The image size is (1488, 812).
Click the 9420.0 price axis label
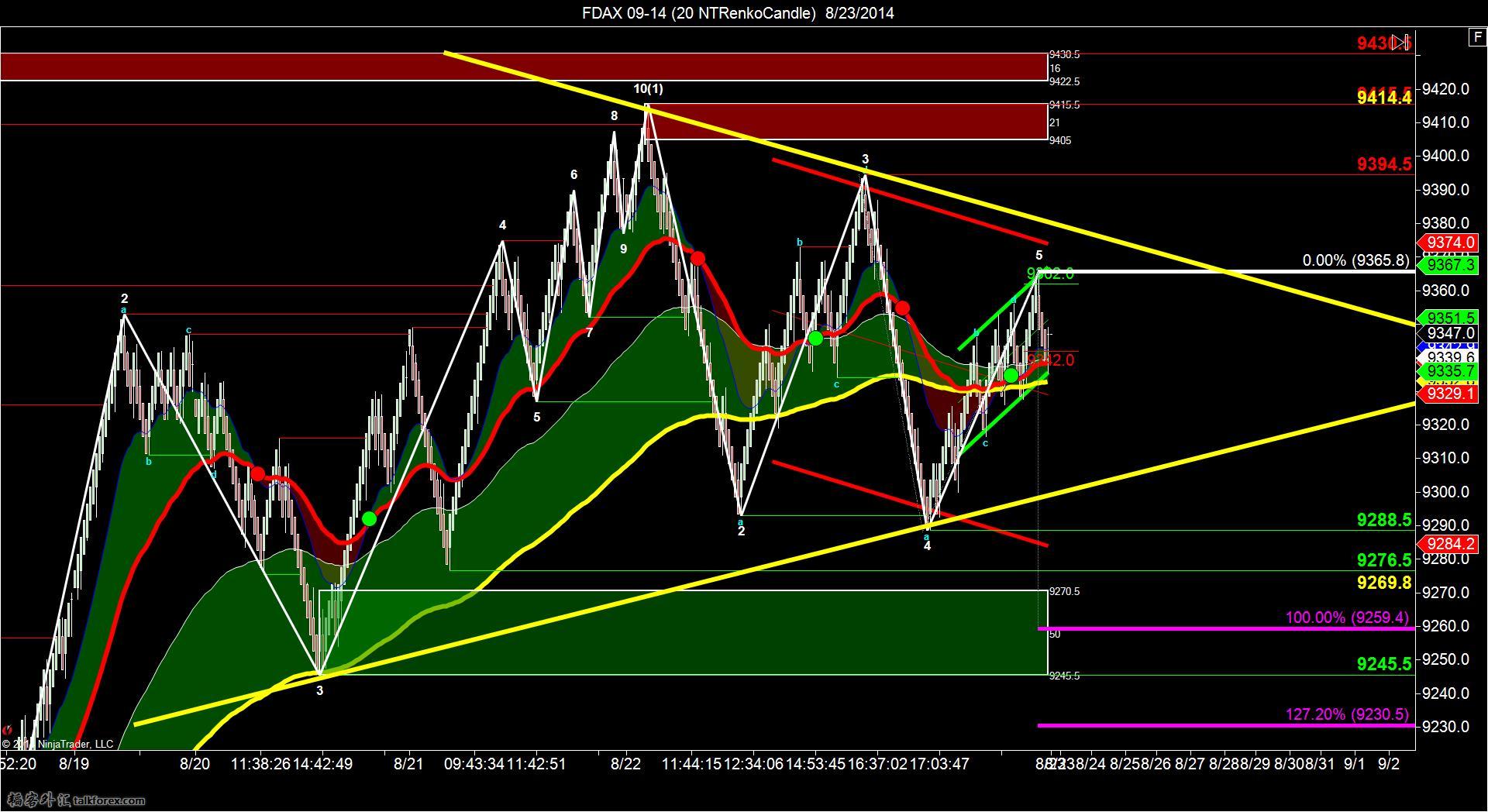click(x=1445, y=89)
